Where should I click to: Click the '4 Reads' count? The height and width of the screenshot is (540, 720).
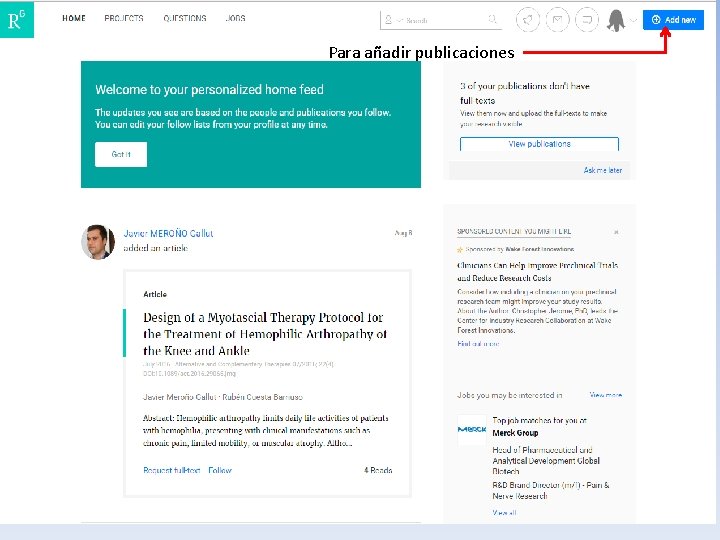tap(378, 470)
